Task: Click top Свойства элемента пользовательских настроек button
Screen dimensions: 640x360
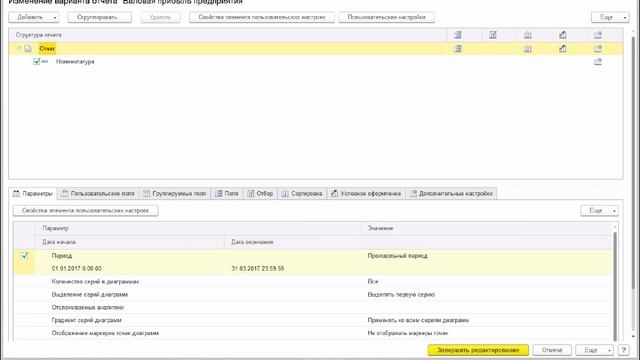Action: [262, 17]
